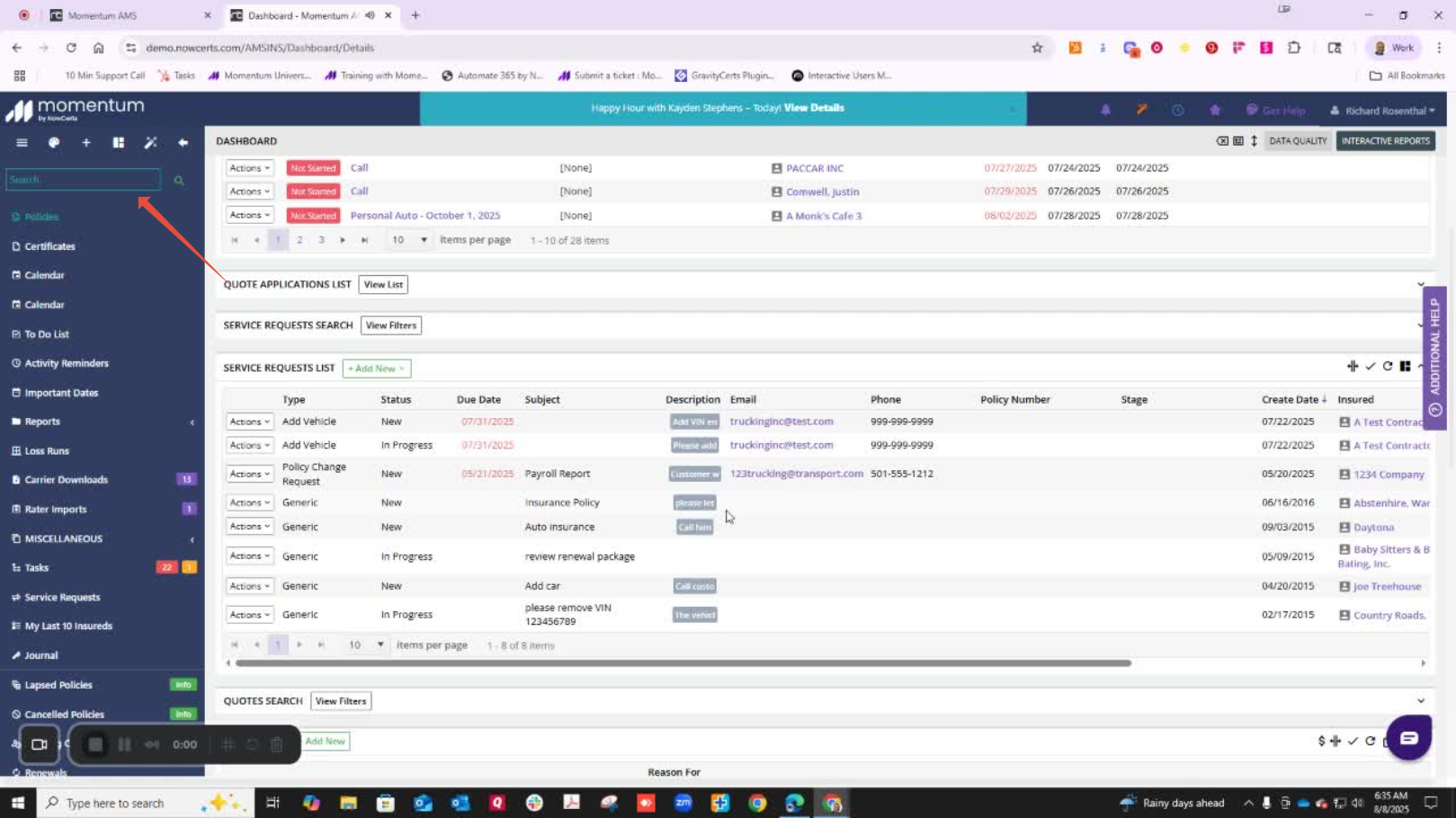
Task: Click the vertical double-arrow icon in Dashboard bar
Action: pos(1254,141)
